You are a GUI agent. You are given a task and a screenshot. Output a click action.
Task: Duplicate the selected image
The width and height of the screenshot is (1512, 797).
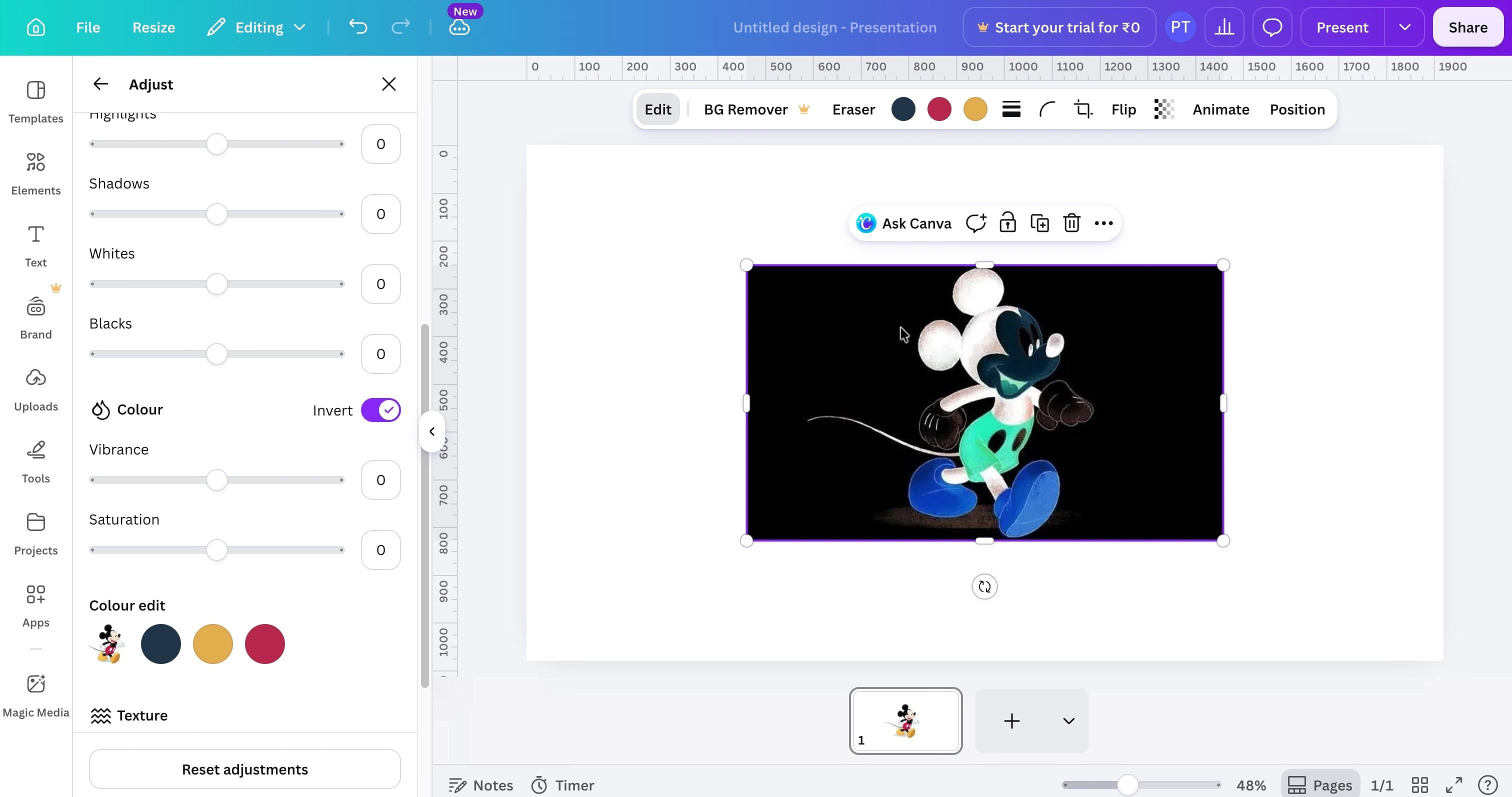coord(1039,223)
